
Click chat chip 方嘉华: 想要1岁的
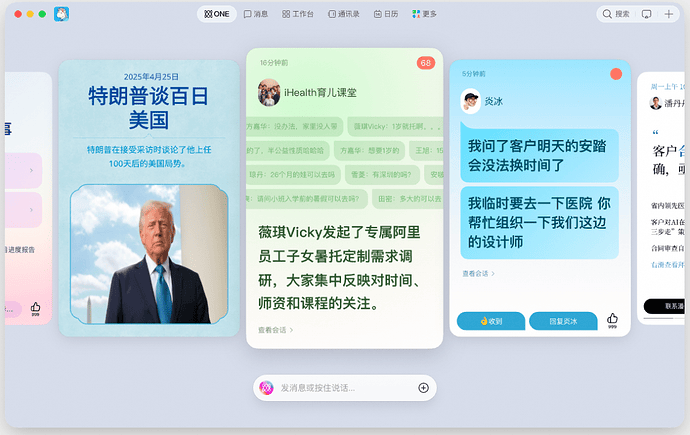pos(370,150)
